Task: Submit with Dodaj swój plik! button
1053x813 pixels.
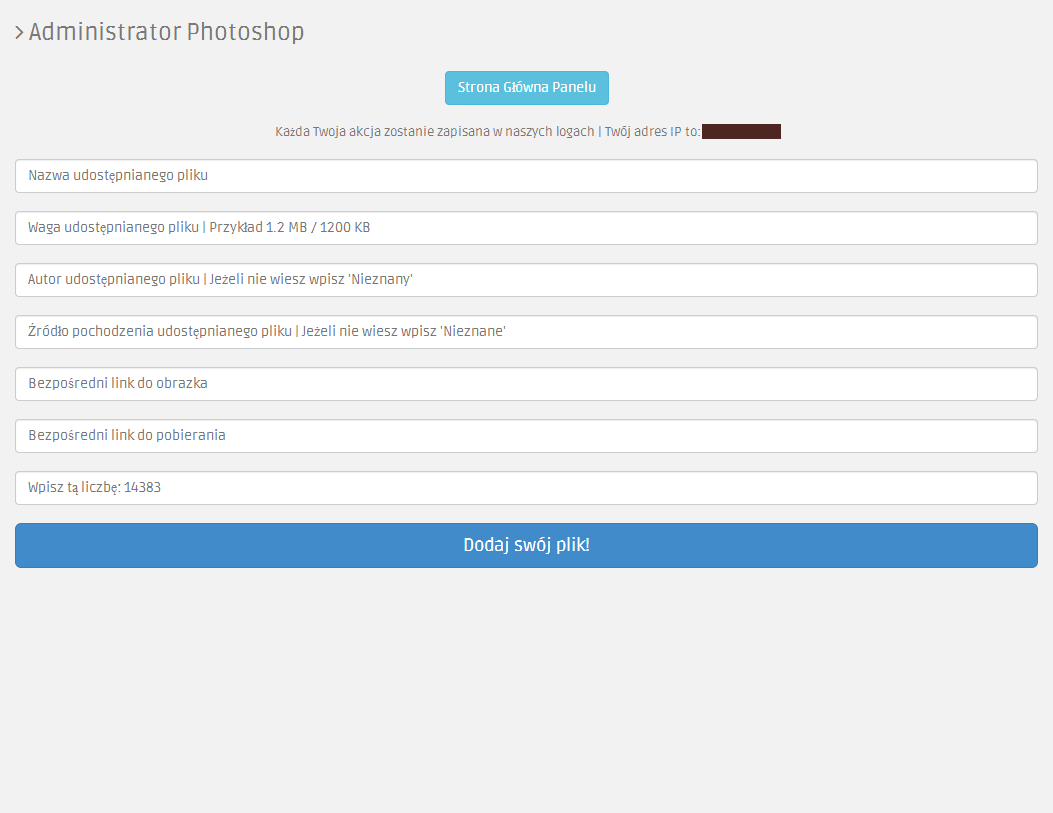Action: pyautogui.click(x=526, y=546)
